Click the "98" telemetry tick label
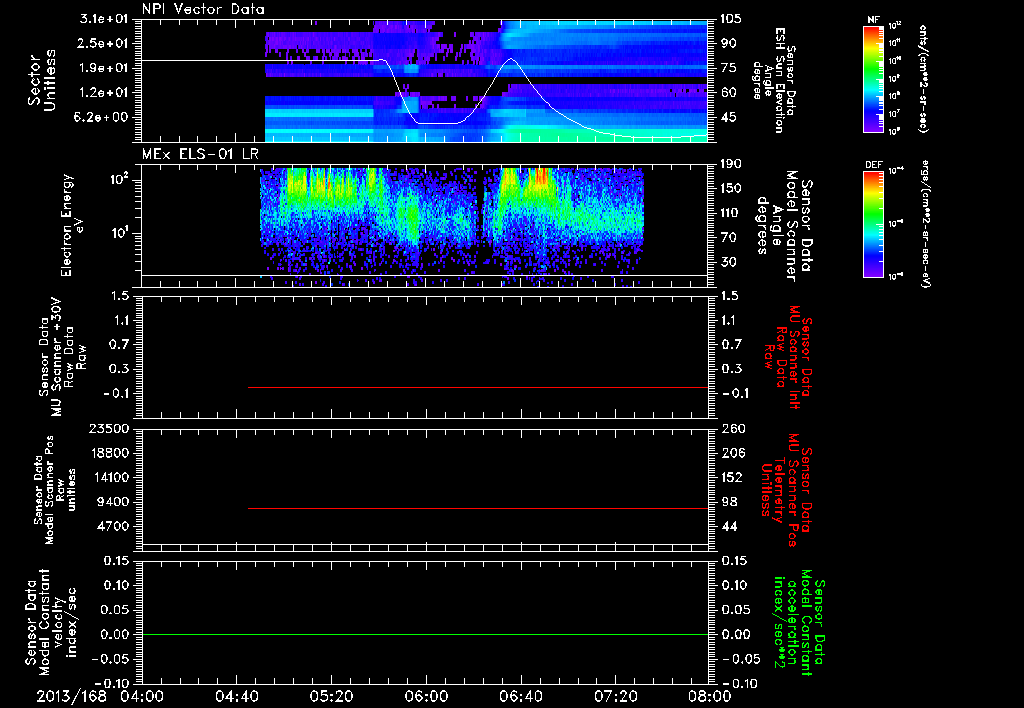 pos(728,502)
